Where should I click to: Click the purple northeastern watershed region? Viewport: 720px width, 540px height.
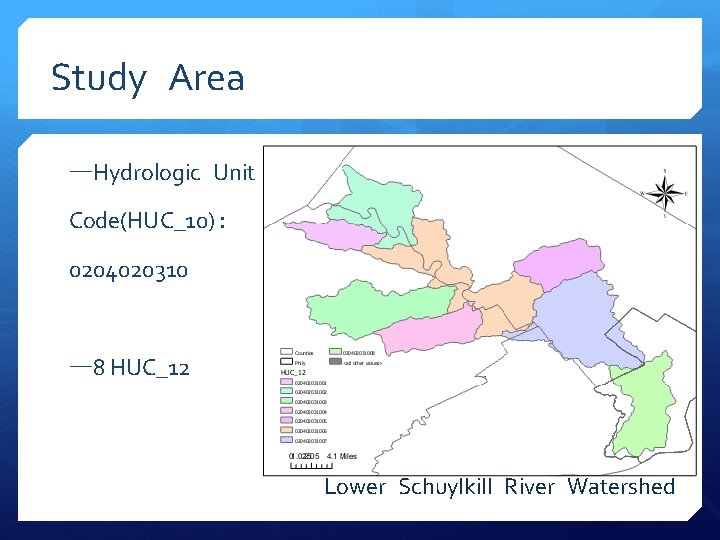click(x=560, y=262)
